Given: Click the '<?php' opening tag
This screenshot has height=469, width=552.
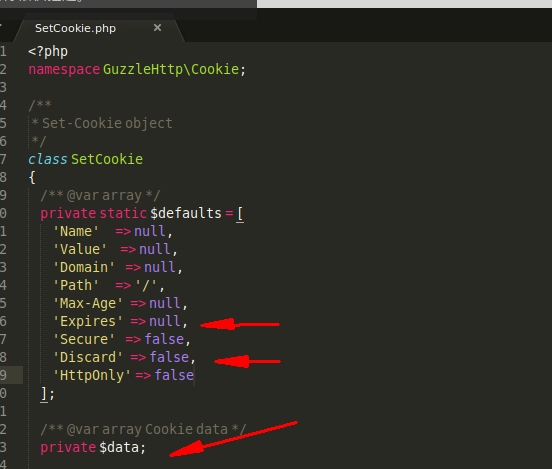Looking at the screenshot, I should coord(48,52).
